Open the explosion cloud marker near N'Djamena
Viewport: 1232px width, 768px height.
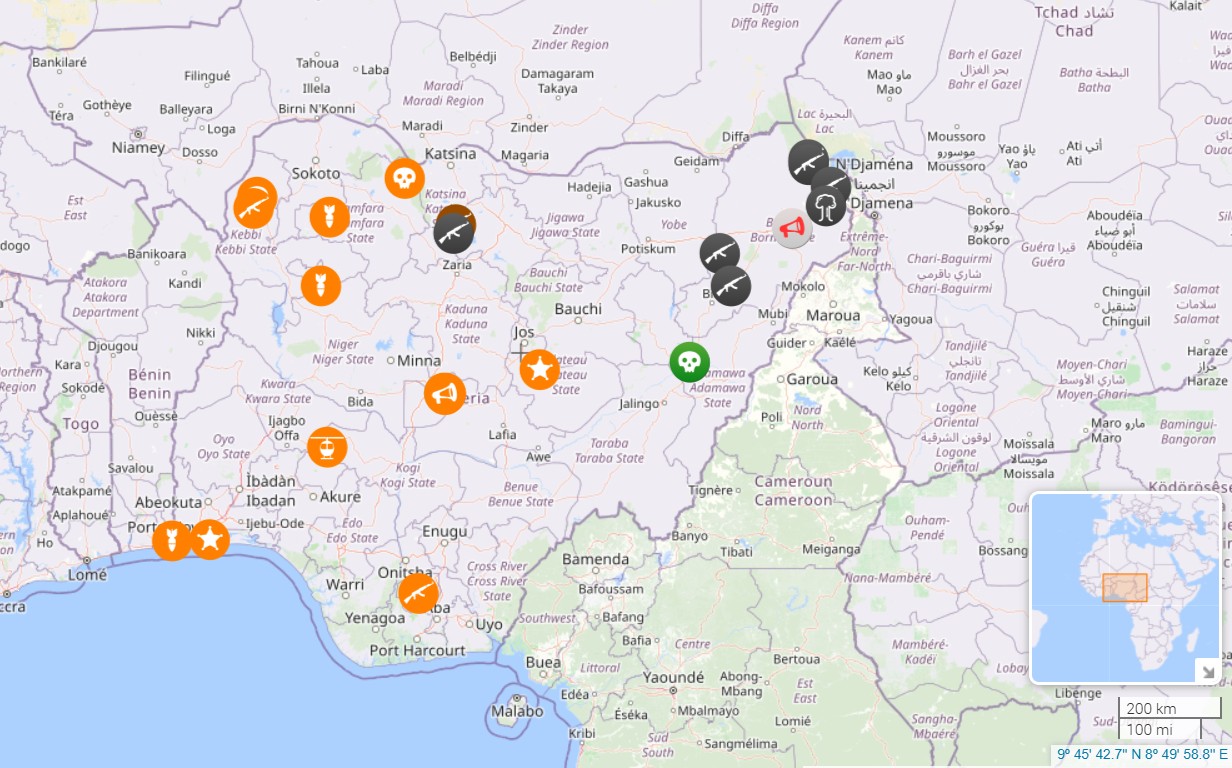point(826,206)
